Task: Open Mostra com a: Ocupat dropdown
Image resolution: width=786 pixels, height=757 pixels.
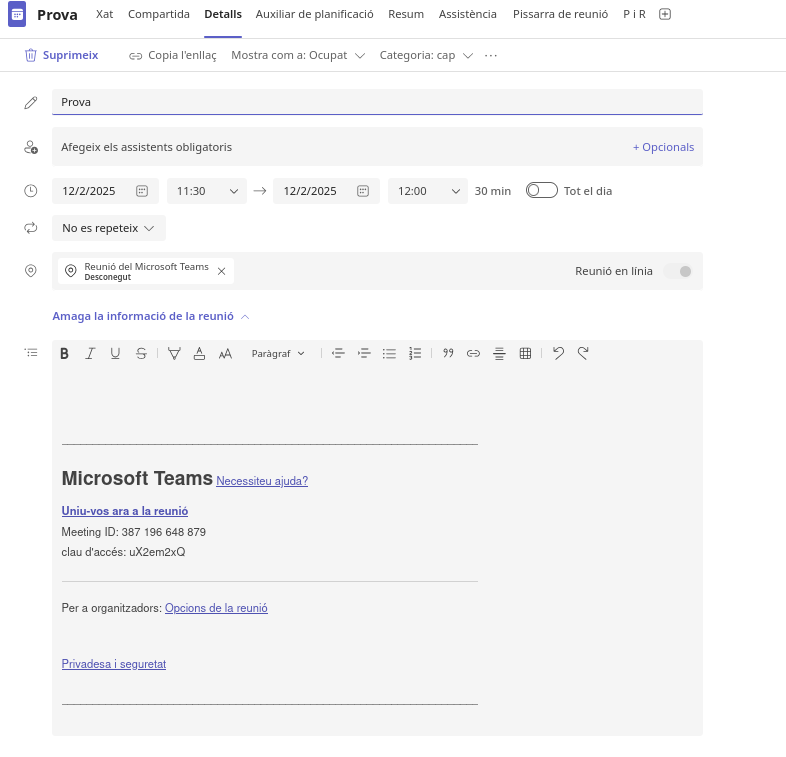Action: 298,55
